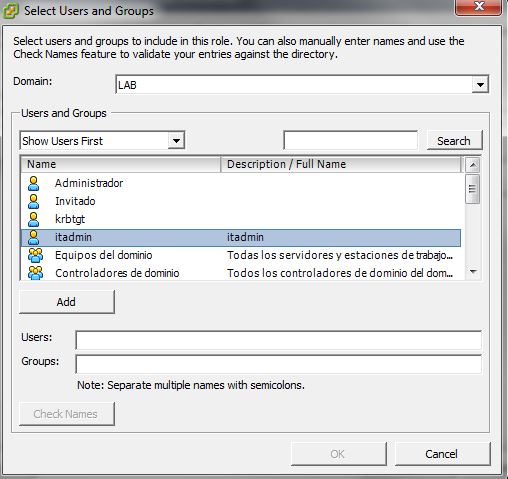The width and height of the screenshot is (508, 479).
Task: Click the 'Todos los controladores de dominio' description
Action: tap(340, 273)
